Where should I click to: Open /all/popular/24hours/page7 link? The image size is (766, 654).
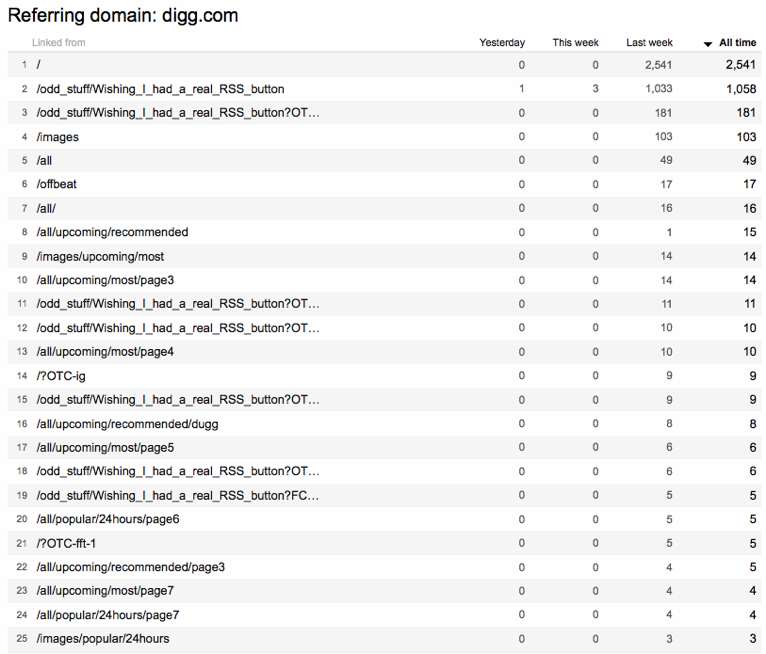[108, 614]
